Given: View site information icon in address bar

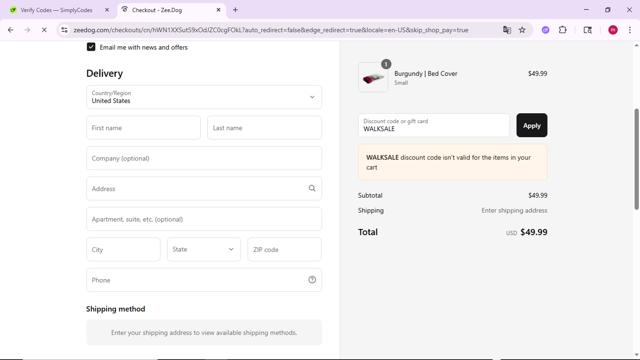Looking at the screenshot, I should (64, 30).
